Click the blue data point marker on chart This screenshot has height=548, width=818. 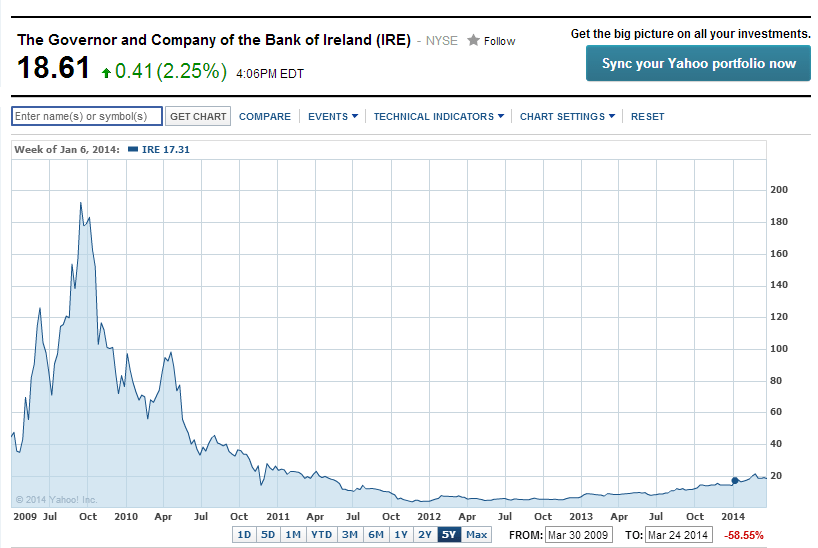[735, 481]
